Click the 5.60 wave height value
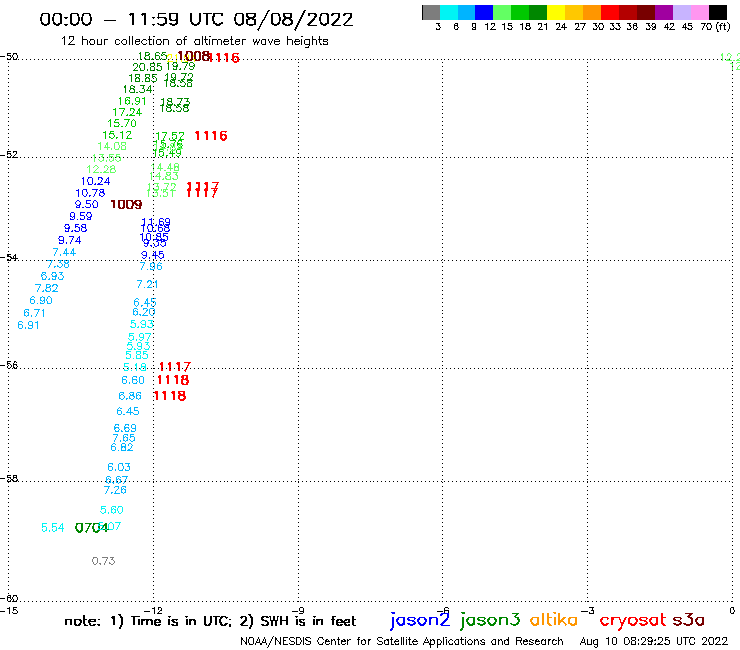740x650 pixels. coord(111,510)
